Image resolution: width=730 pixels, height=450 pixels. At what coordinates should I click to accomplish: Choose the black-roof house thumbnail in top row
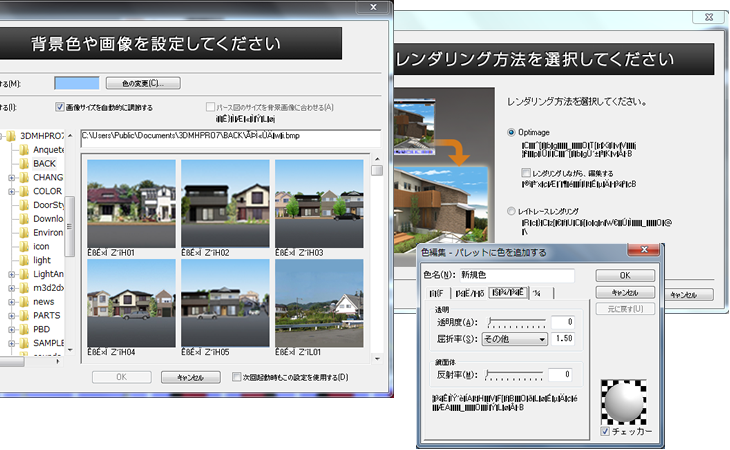tap(225, 203)
